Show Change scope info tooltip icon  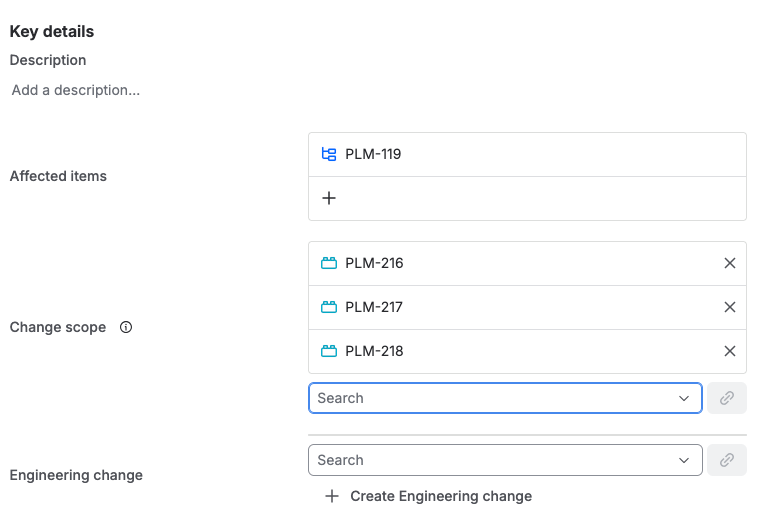click(x=126, y=327)
